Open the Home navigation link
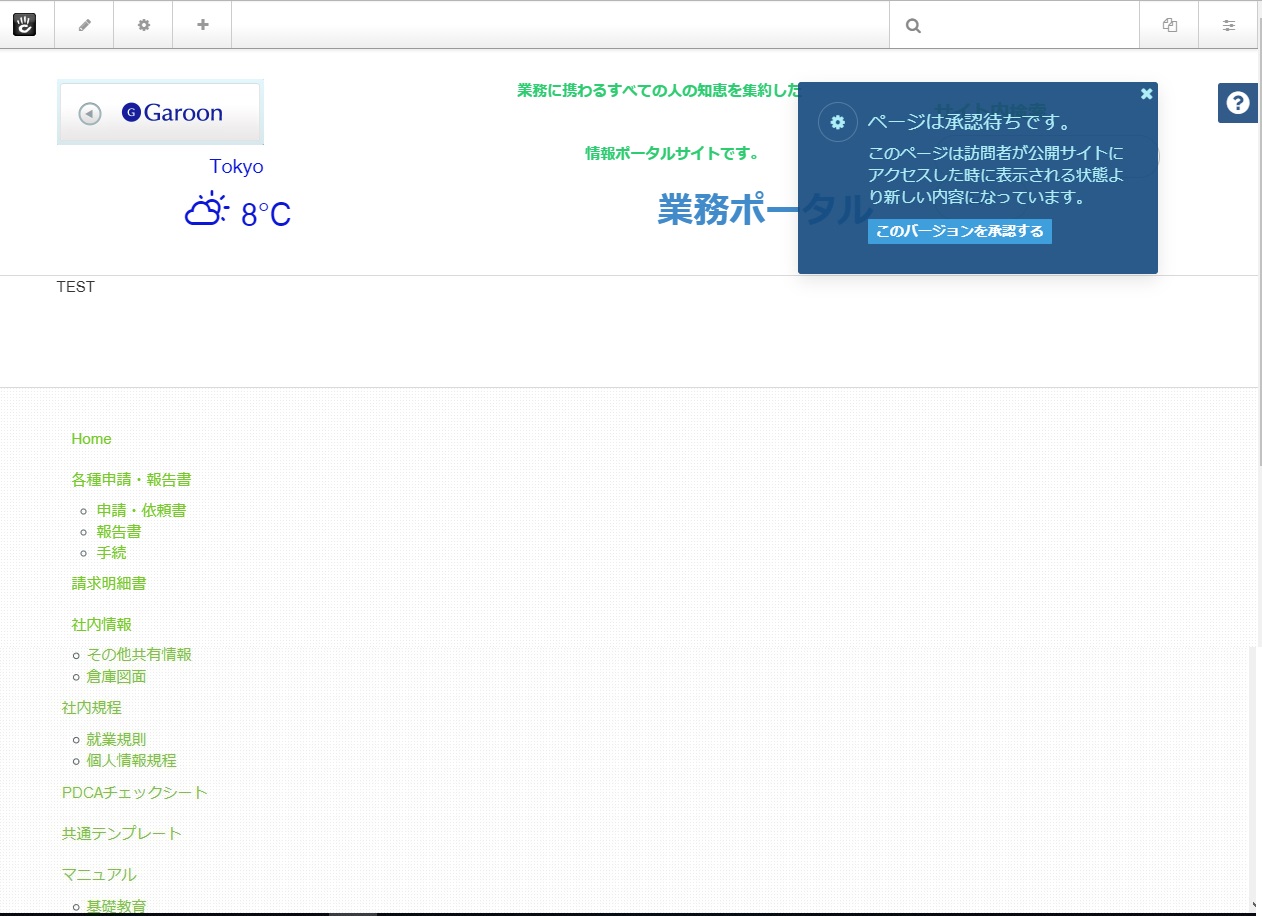The image size is (1262, 916). pos(92,439)
